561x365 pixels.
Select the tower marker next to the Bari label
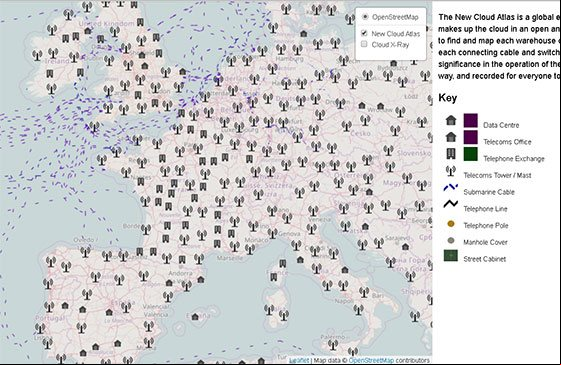[x=364, y=292]
